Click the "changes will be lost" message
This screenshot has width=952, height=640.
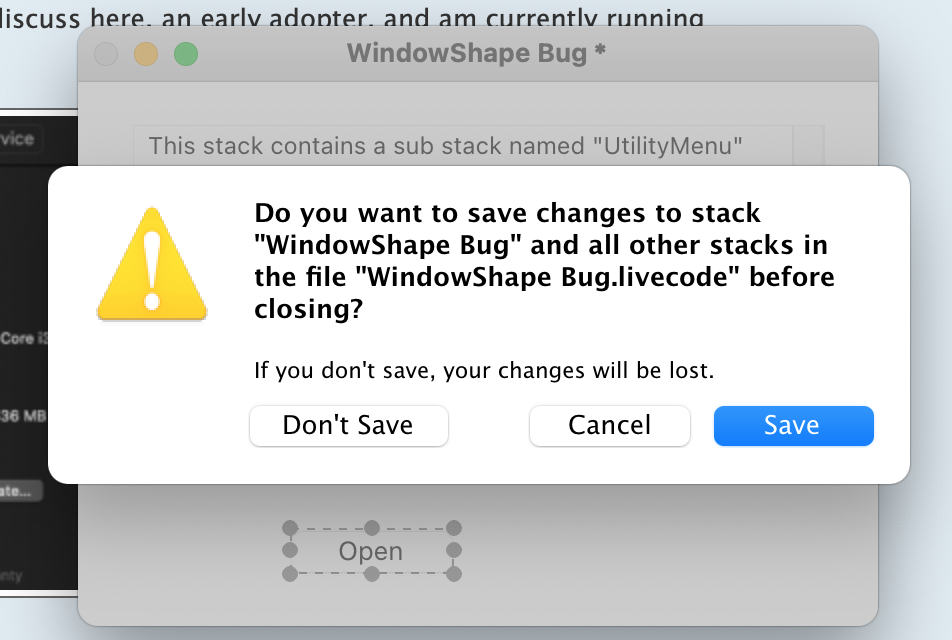click(x=484, y=371)
